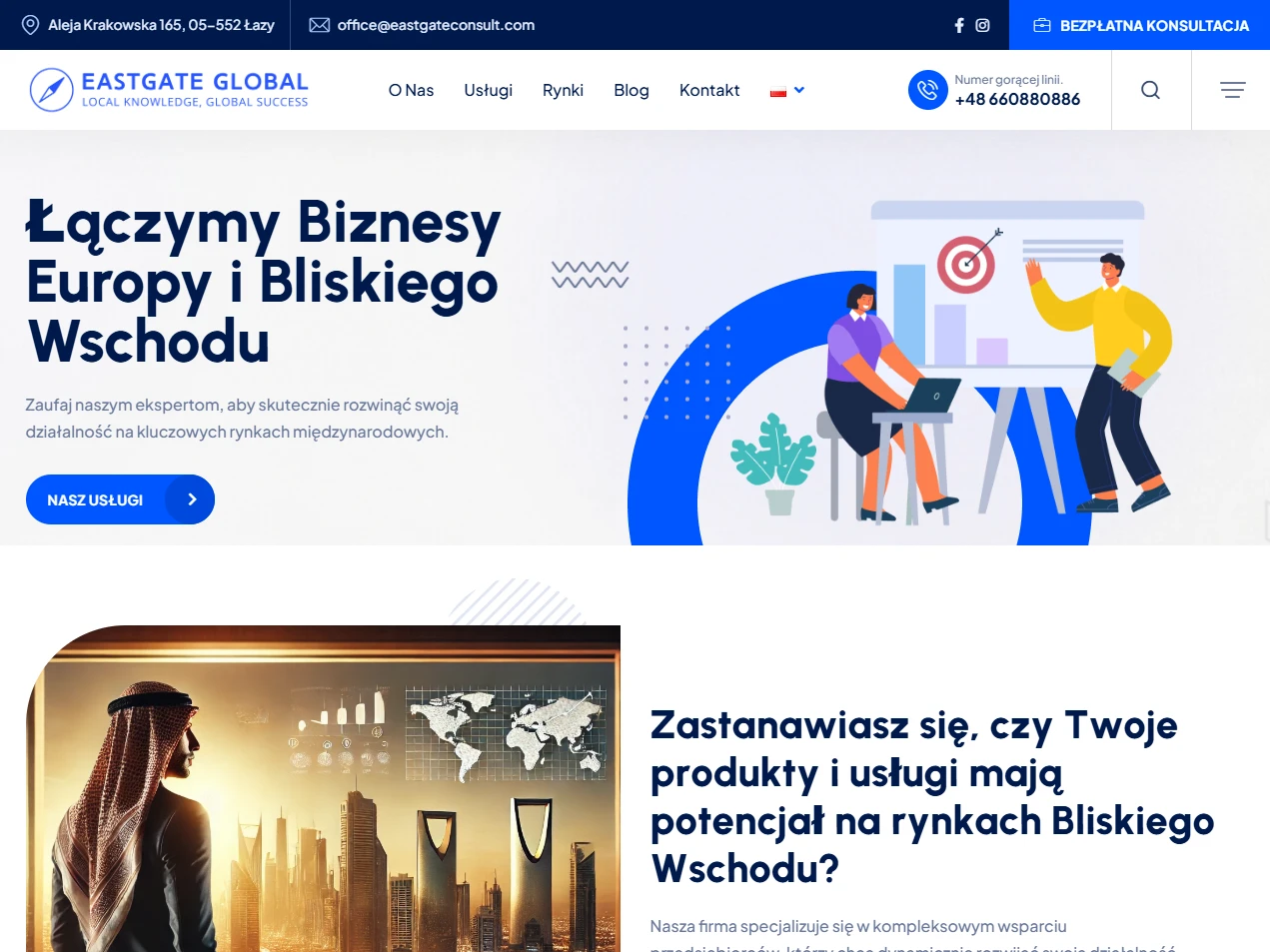Open the hamburger side menu icon

(1233, 90)
